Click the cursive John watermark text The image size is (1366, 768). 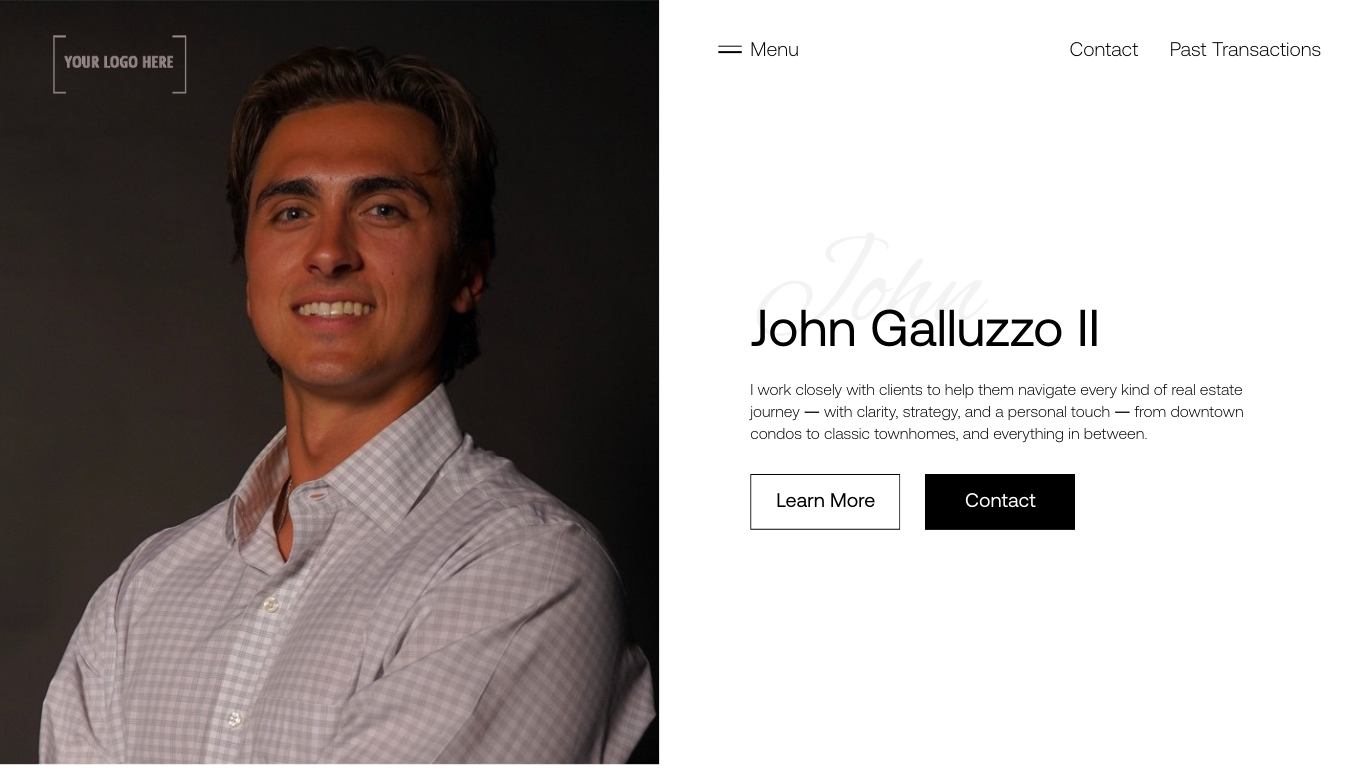[x=873, y=277]
